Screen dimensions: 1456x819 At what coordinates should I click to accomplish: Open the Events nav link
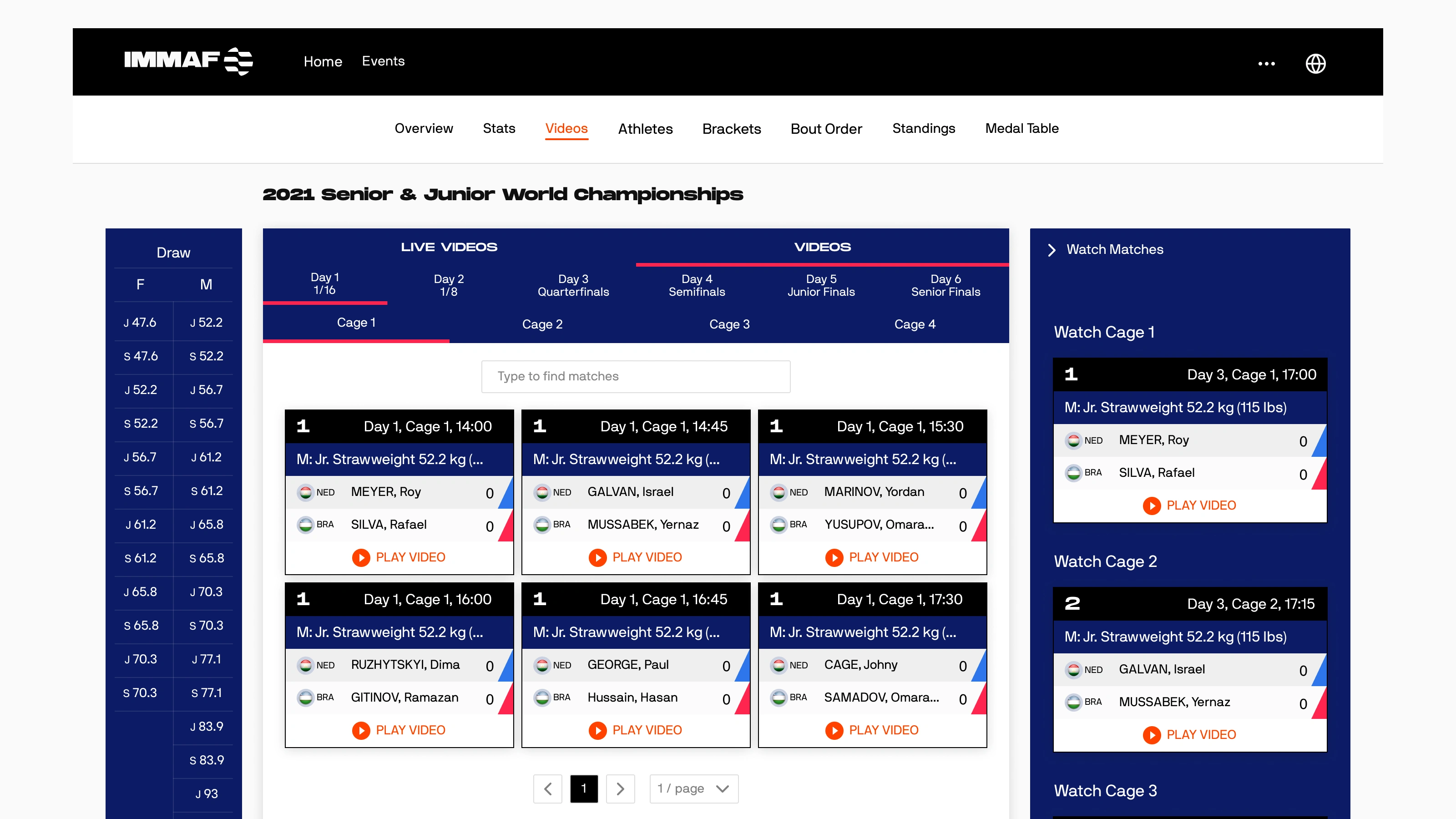pos(383,61)
